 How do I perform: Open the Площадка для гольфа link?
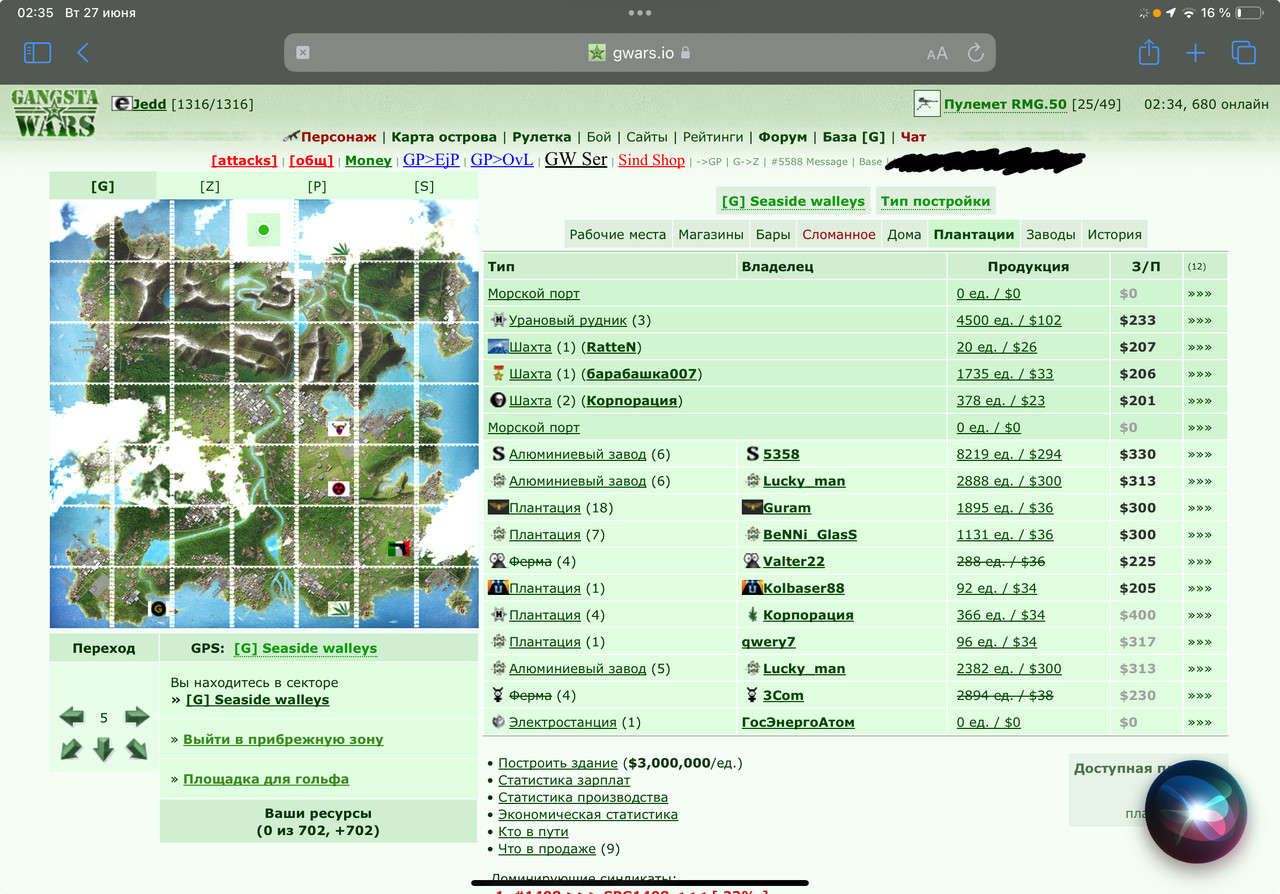(266, 779)
